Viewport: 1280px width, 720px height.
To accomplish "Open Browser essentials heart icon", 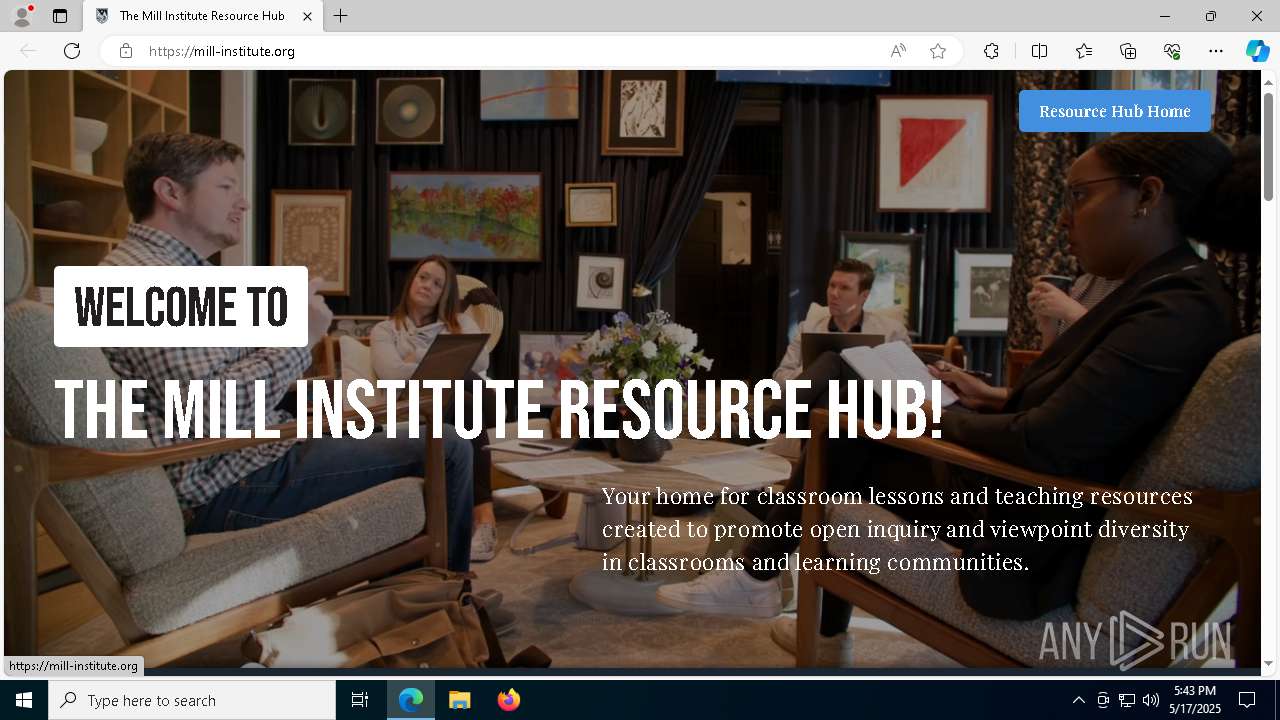I will point(1172,51).
